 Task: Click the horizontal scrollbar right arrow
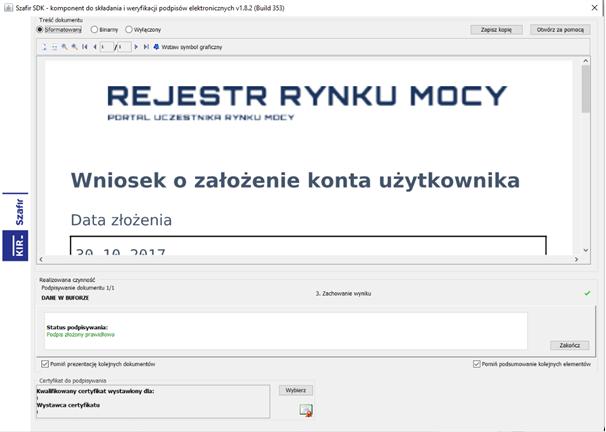tap(576, 259)
